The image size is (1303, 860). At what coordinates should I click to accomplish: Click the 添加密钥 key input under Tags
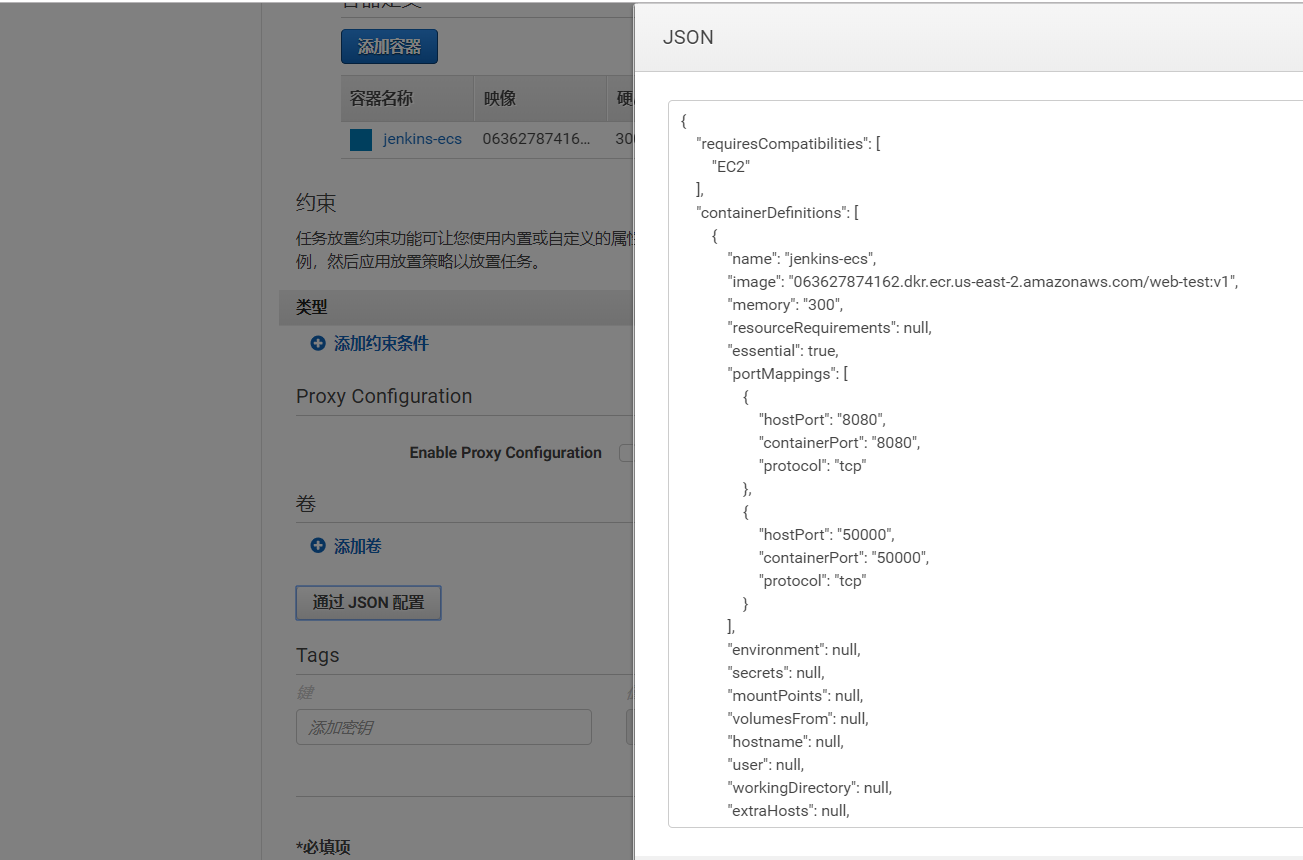point(443,727)
